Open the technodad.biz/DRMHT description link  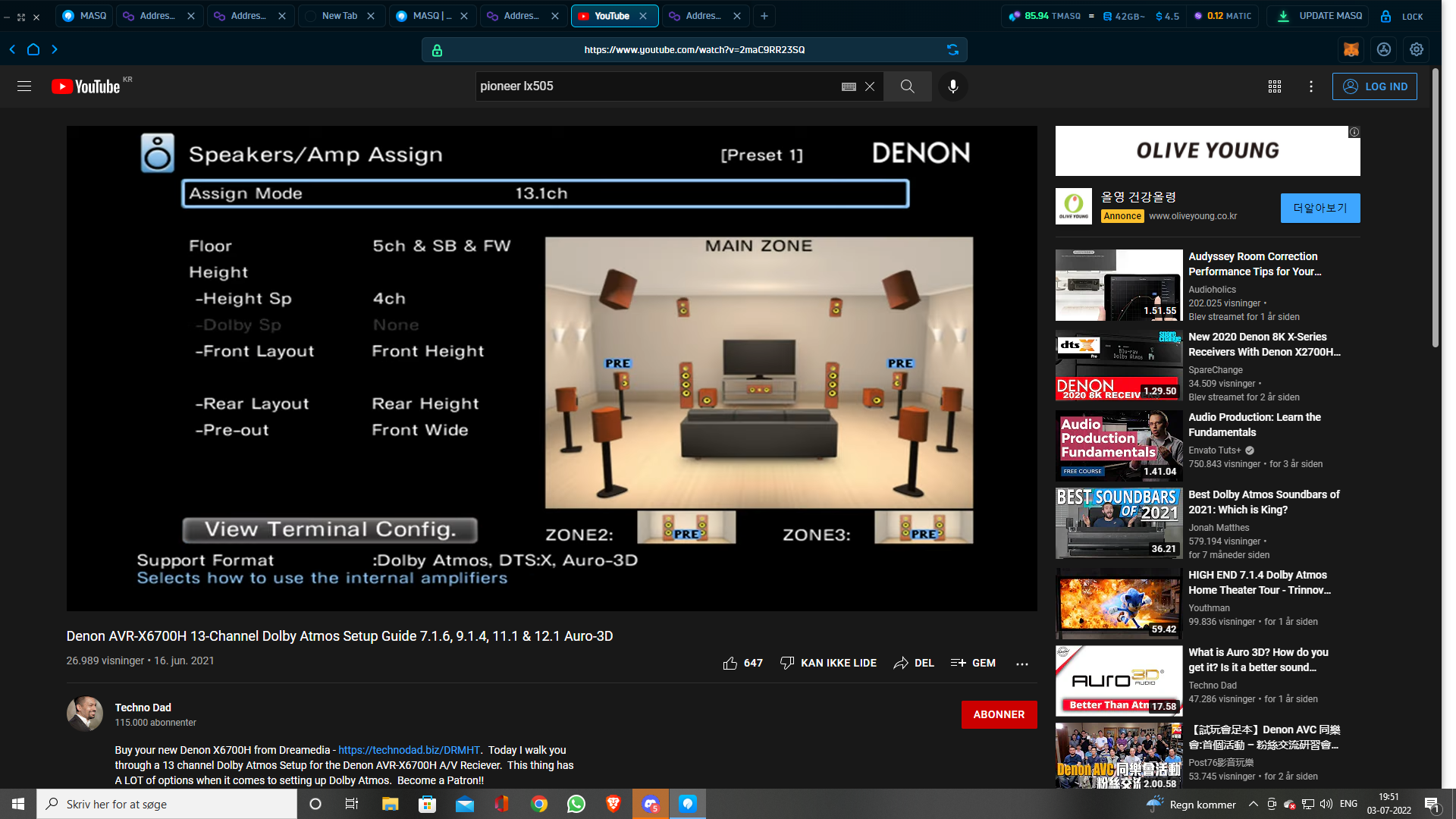[409, 750]
